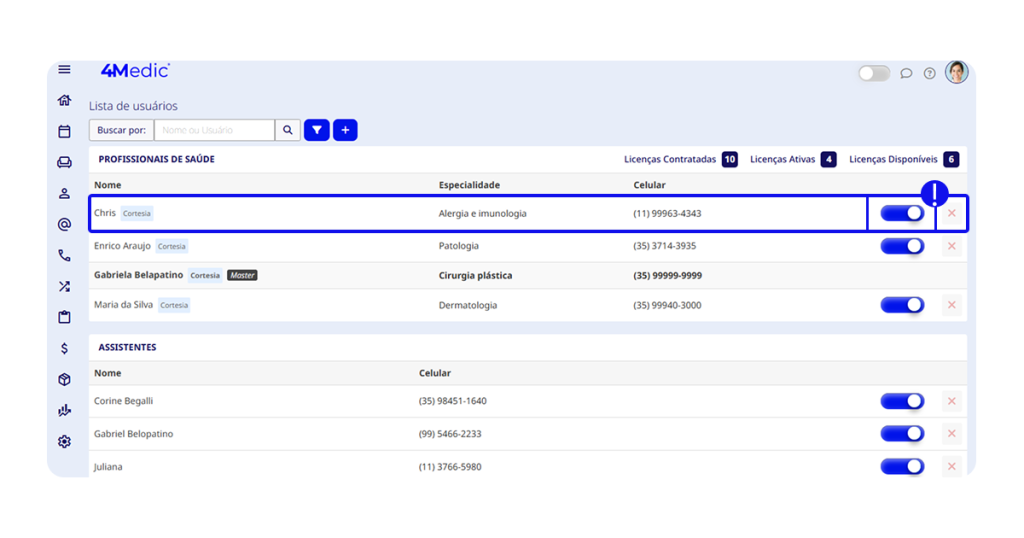The width and height of the screenshot is (1024, 538).
Task: Click the Nome ou Usuário search field
Action: pyautogui.click(x=214, y=130)
